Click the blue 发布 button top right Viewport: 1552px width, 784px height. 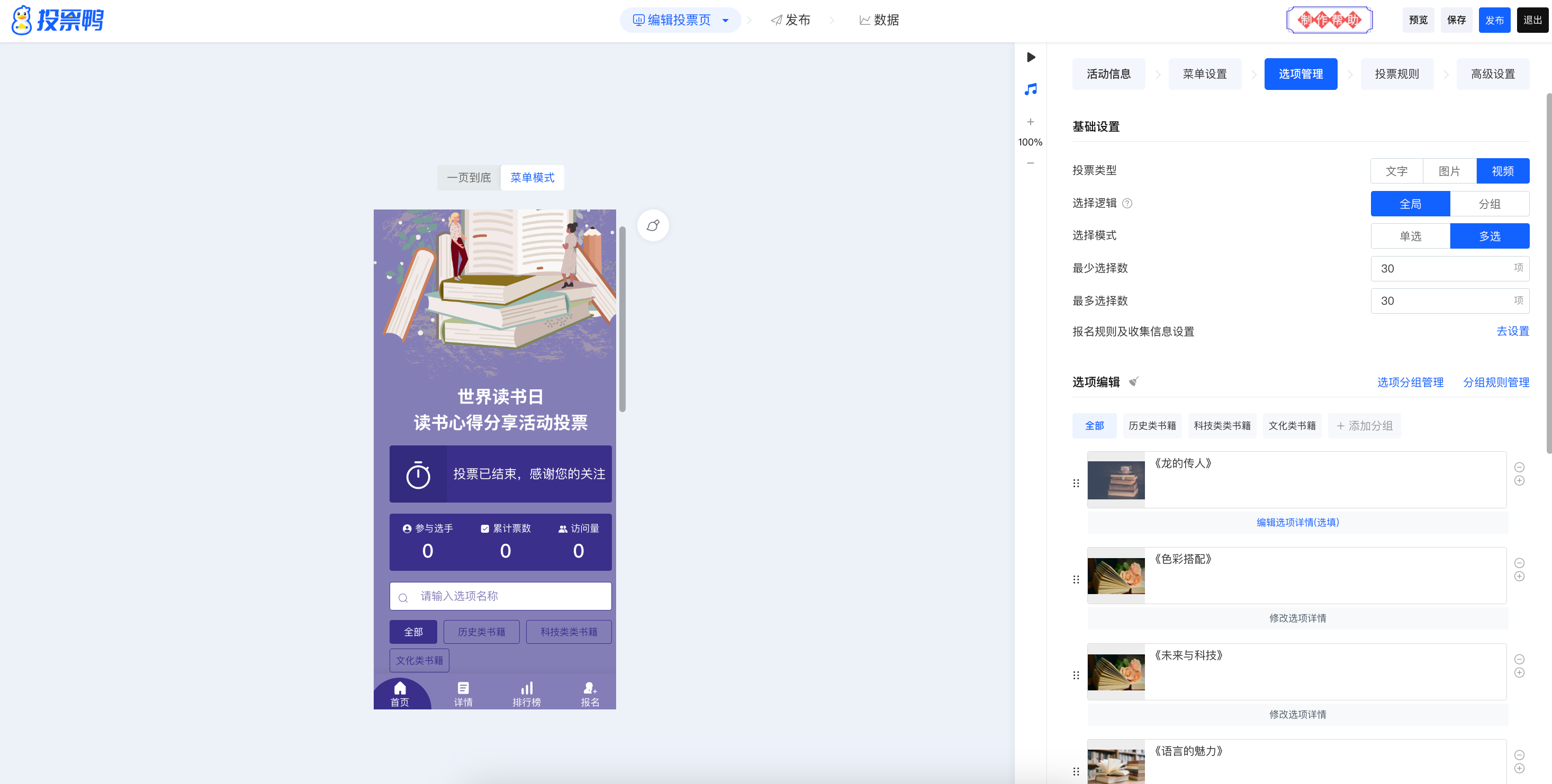click(1494, 21)
